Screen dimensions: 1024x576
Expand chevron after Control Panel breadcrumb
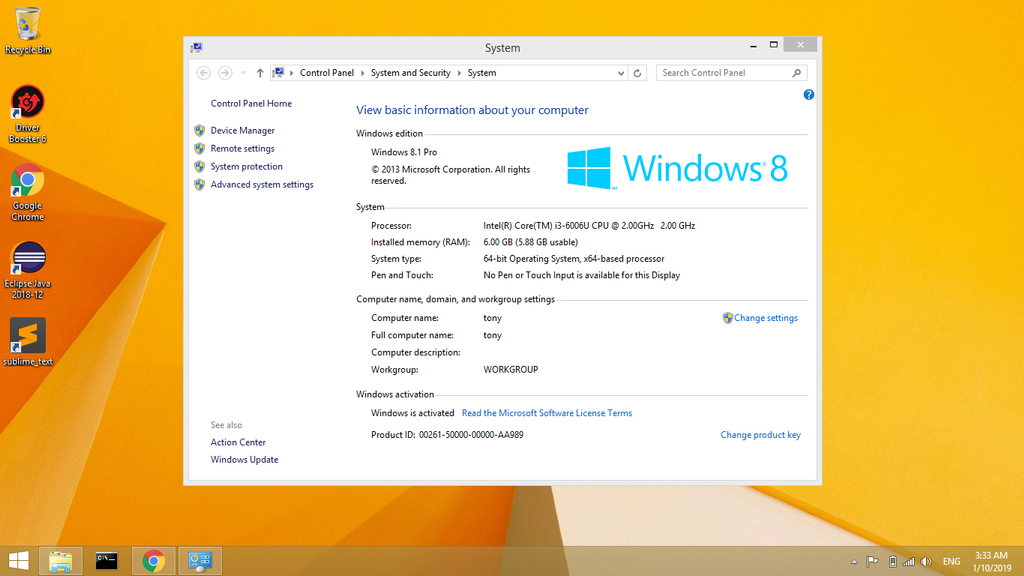click(363, 73)
